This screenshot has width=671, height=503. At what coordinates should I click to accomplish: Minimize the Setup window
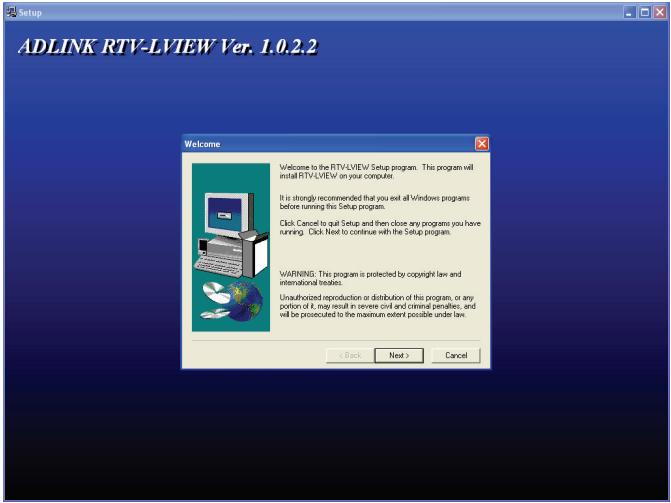[629, 12]
